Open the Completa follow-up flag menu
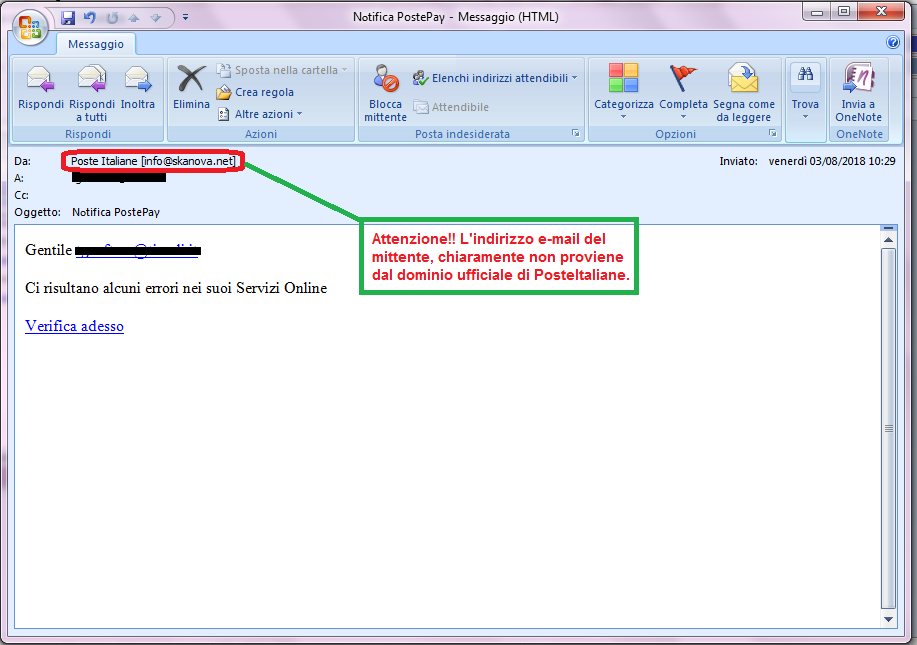 pos(683,92)
